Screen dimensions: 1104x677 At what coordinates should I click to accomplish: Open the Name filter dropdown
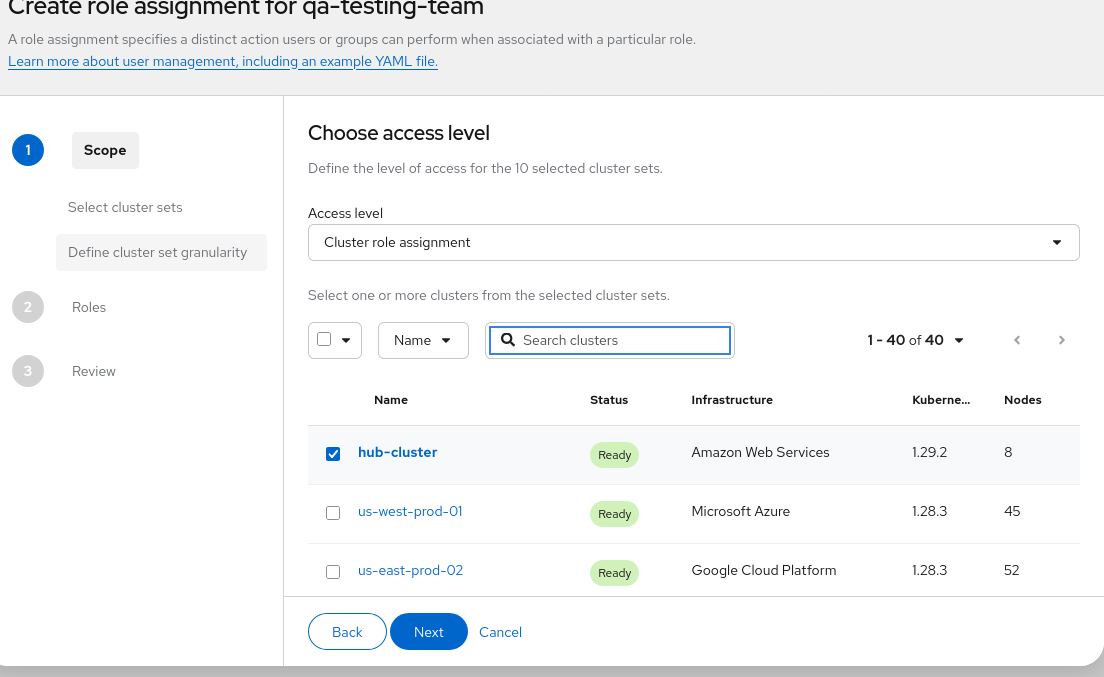[423, 340]
